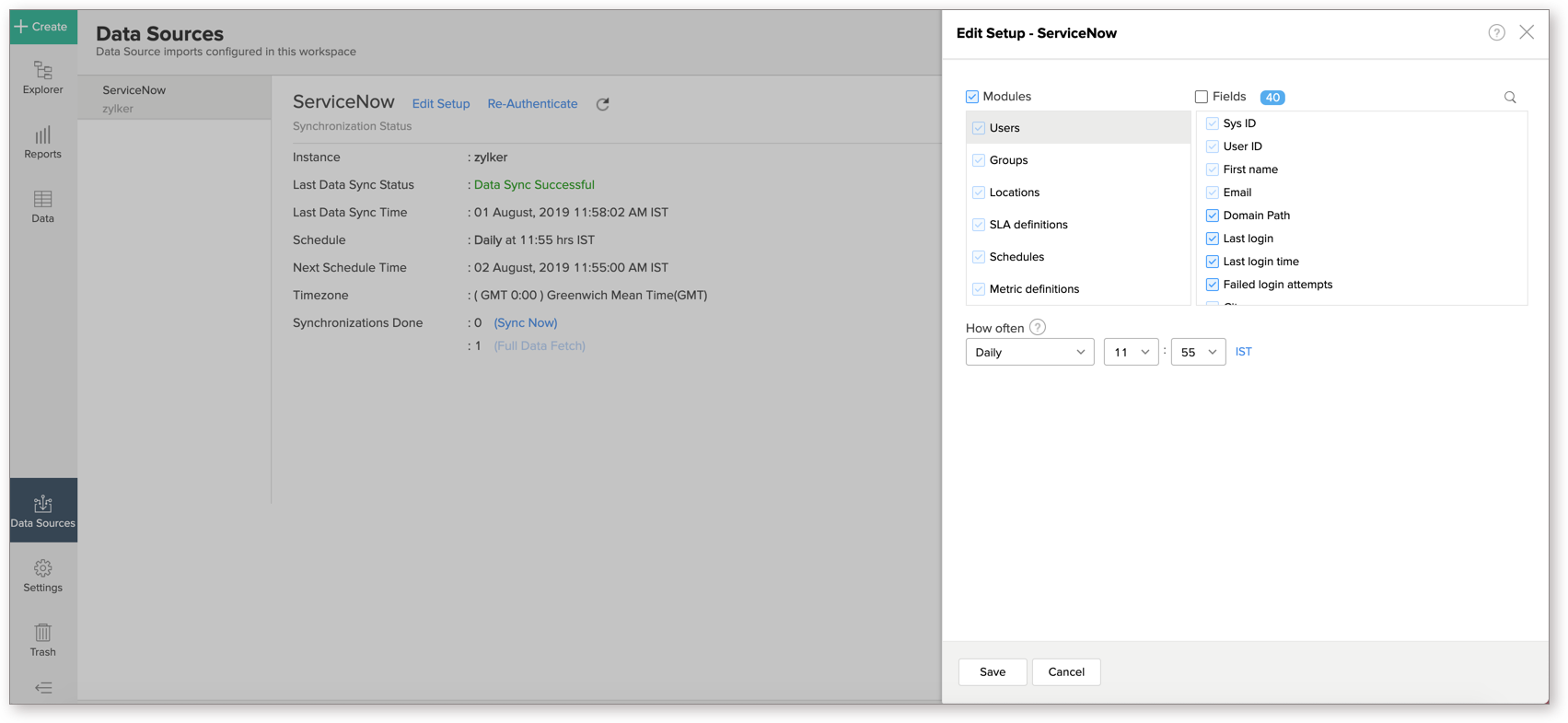Click the Re-Authenticate link
This screenshot has width=1568, height=723.
point(533,104)
